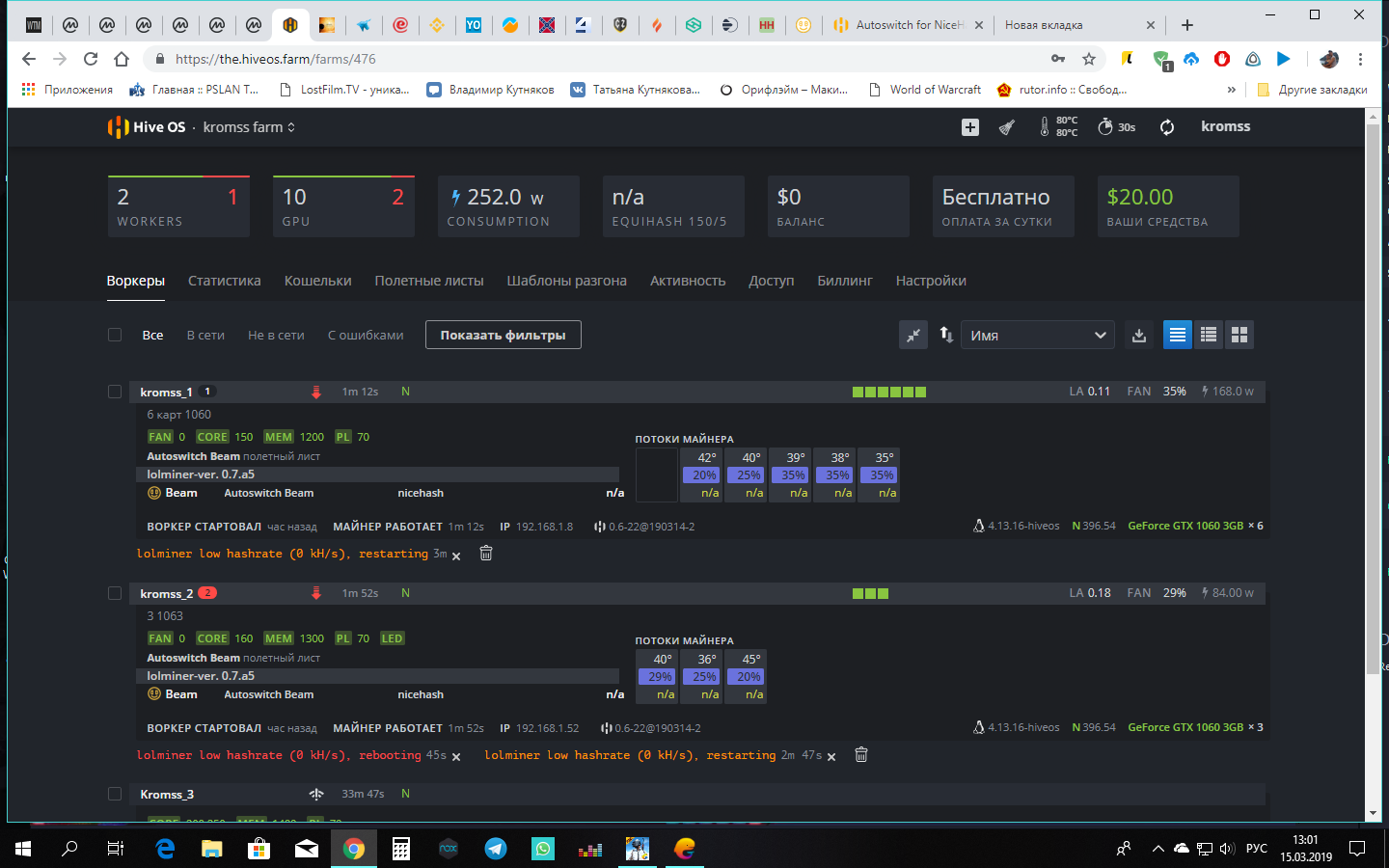Viewport: 1389px width, 868px height.
Task: Tick the kromss_1 worker checkbox
Action: (115, 392)
